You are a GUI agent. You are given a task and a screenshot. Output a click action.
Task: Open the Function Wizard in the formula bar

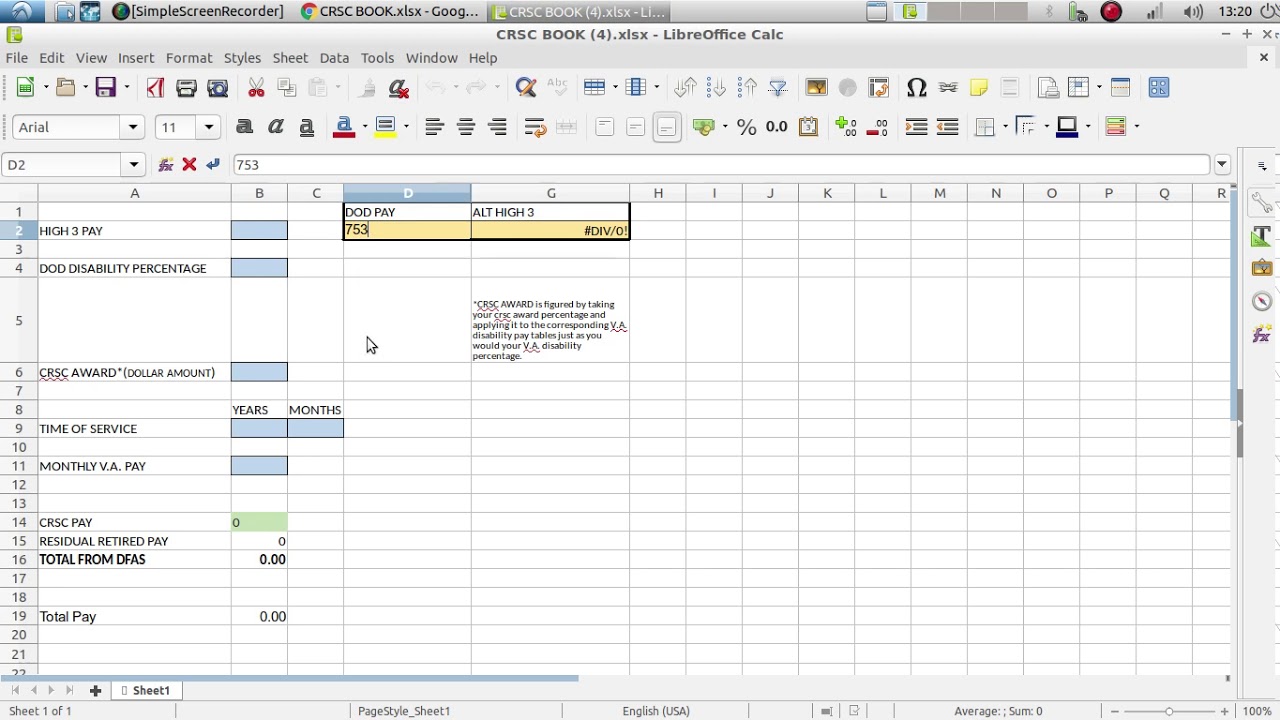(x=166, y=165)
